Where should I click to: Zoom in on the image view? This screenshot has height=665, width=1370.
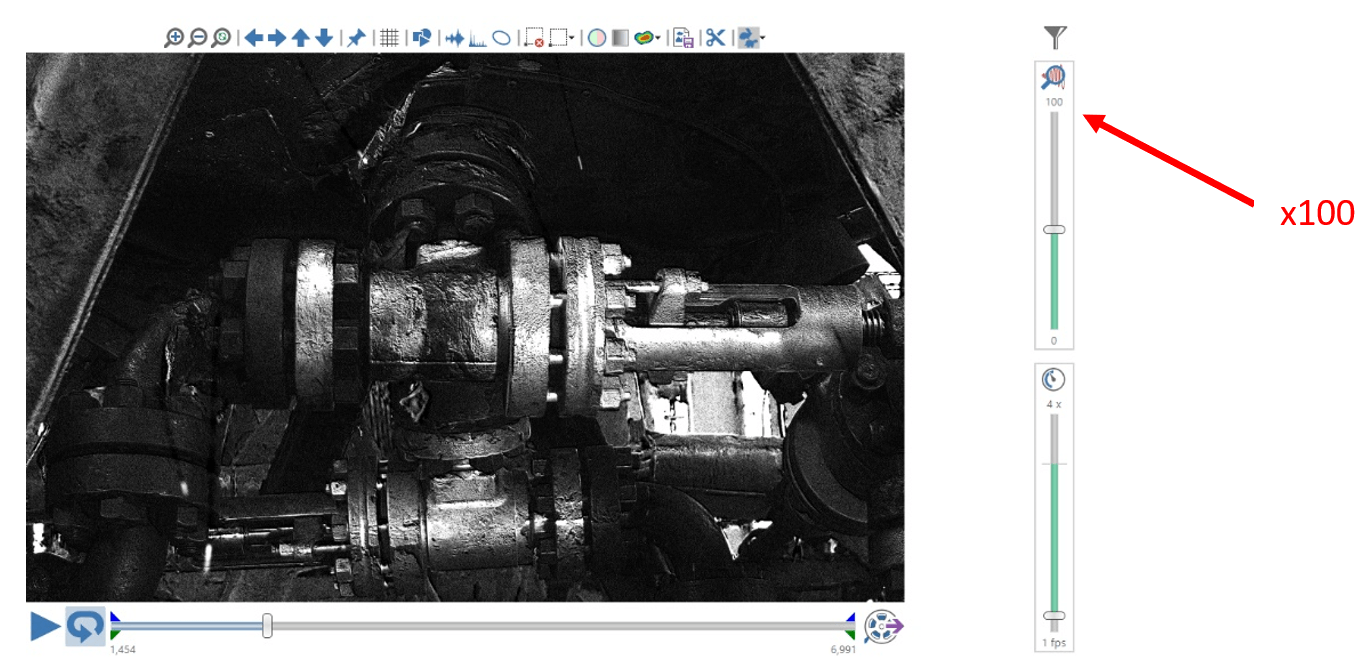click(x=174, y=38)
